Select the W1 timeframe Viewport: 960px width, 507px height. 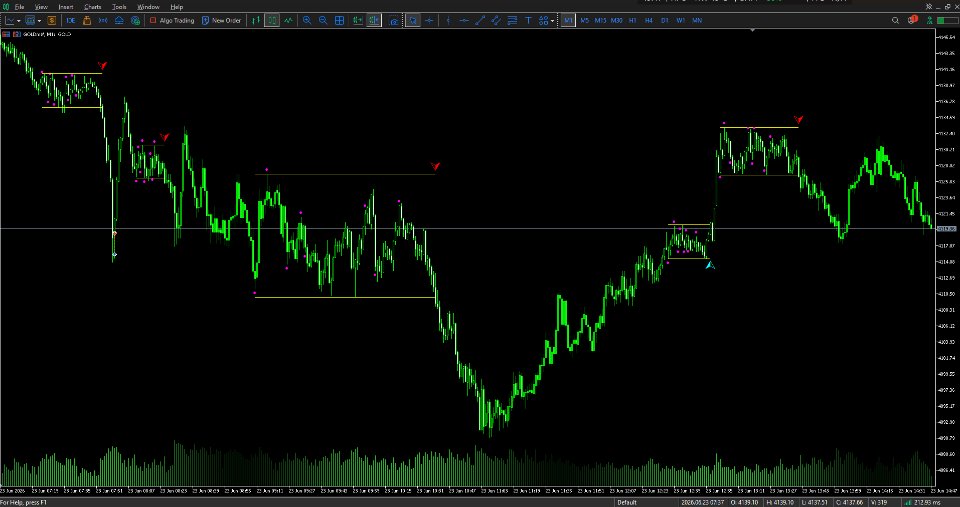click(x=680, y=20)
